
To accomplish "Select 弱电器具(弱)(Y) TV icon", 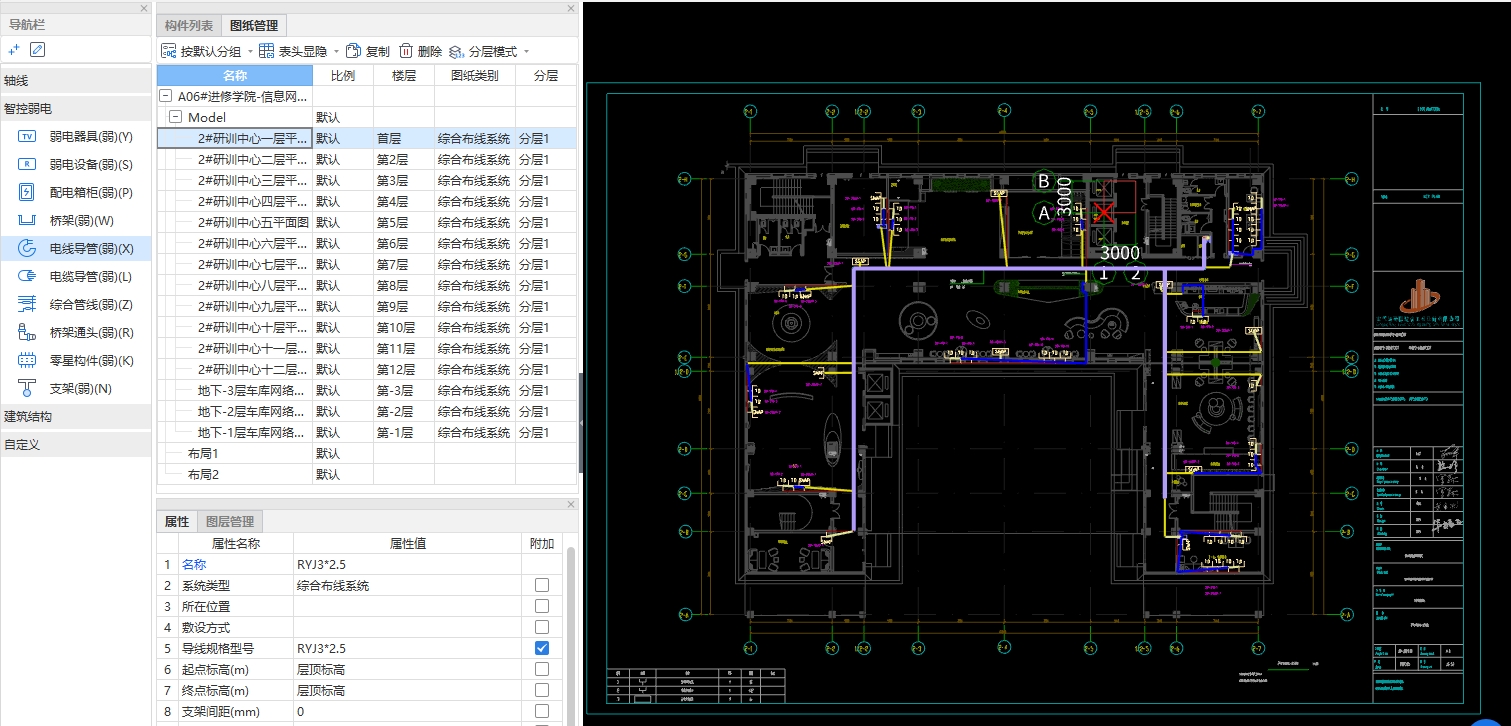I will 28,136.
